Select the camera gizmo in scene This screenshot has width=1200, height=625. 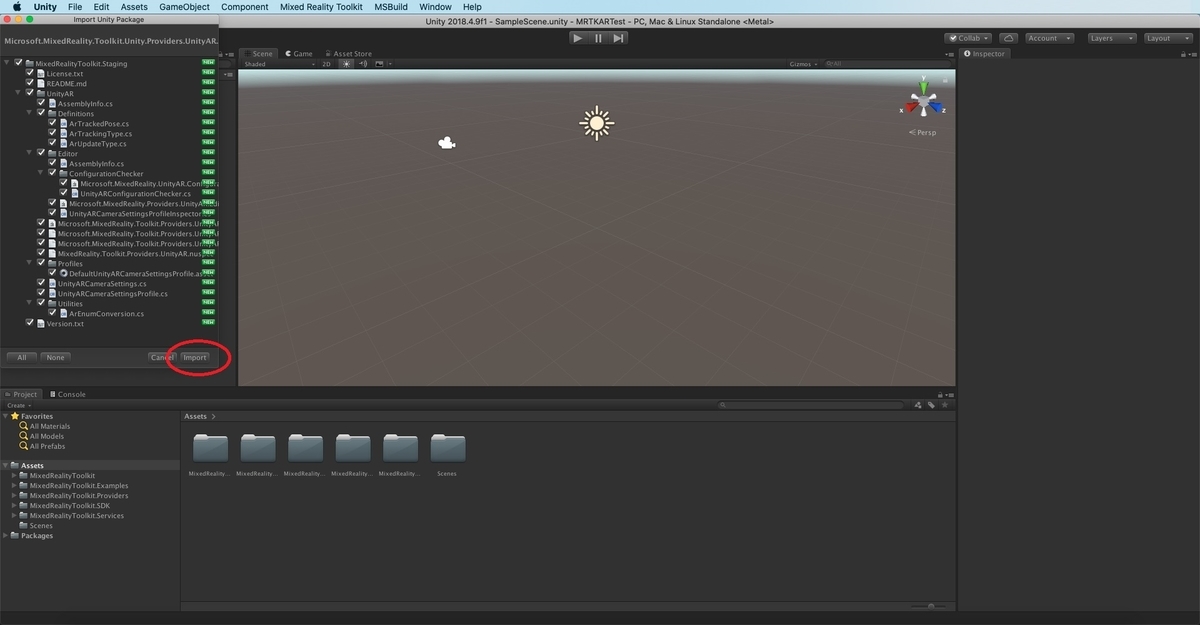coord(447,144)
